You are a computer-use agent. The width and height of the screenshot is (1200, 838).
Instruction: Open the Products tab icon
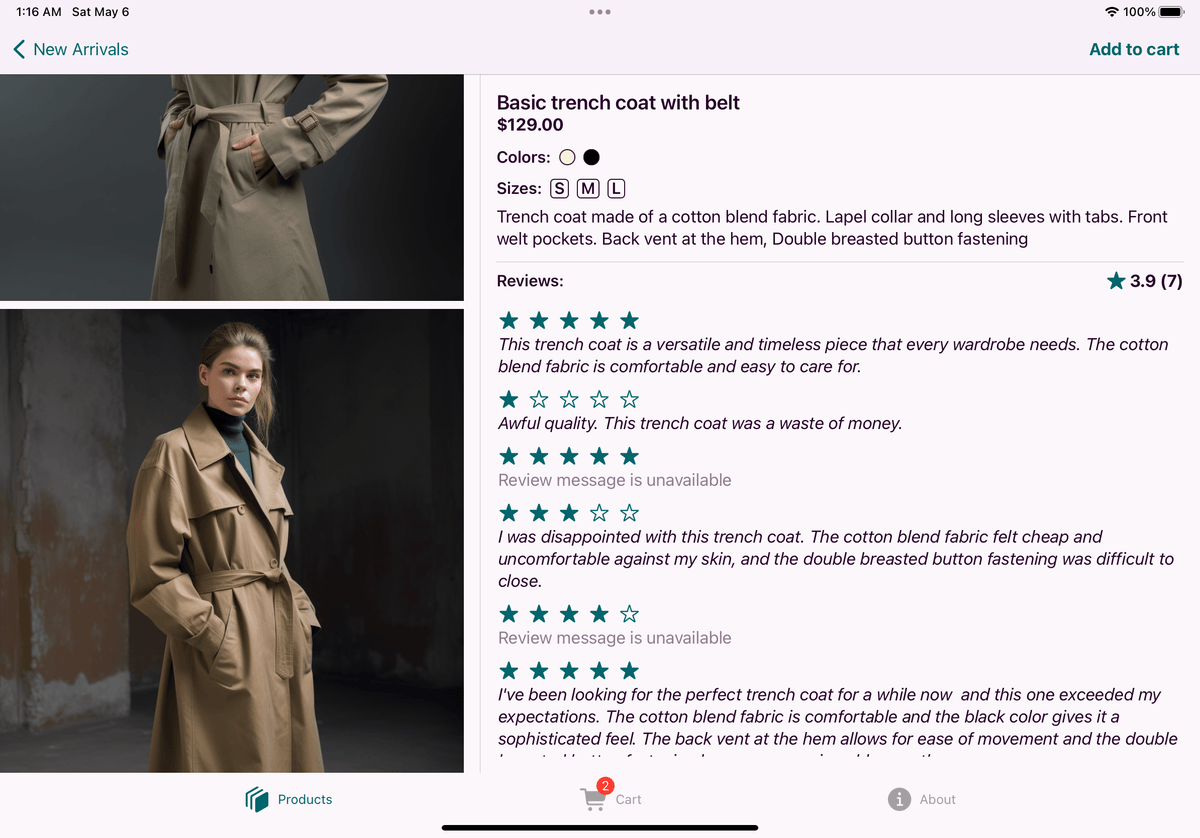point(257,799)
